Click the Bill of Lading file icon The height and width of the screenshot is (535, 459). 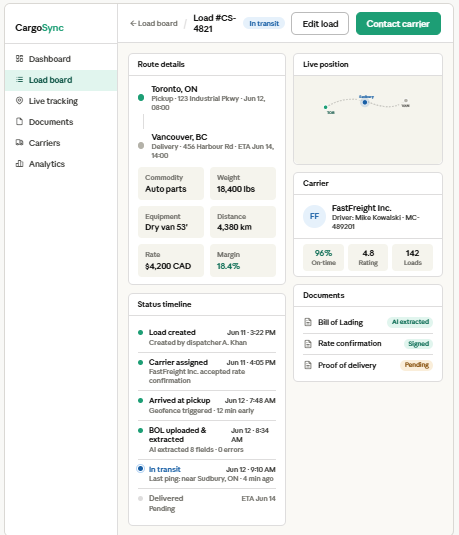(308, 322)
